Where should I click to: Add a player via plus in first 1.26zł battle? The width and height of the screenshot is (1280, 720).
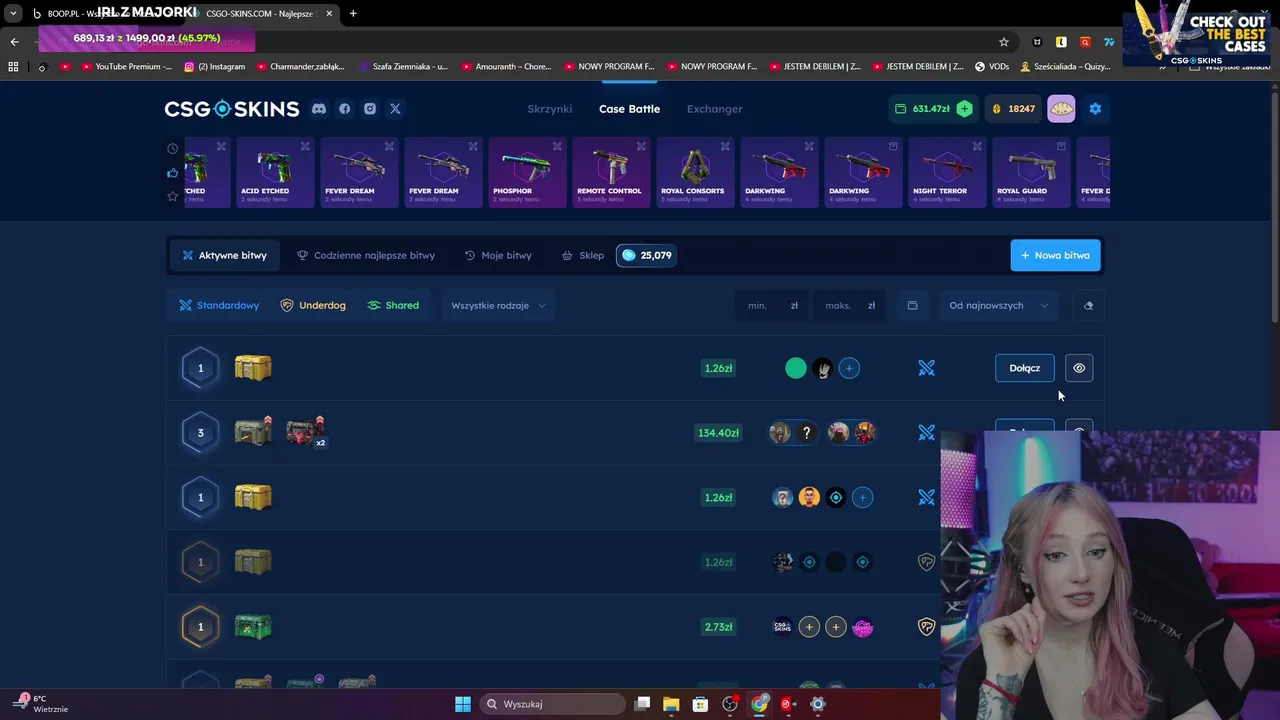(x=849, y=368)
